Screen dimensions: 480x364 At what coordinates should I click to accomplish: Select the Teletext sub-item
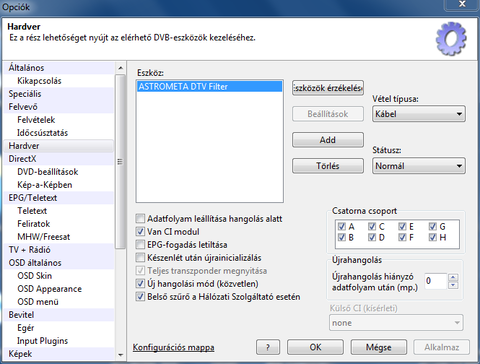pos(58,211)
